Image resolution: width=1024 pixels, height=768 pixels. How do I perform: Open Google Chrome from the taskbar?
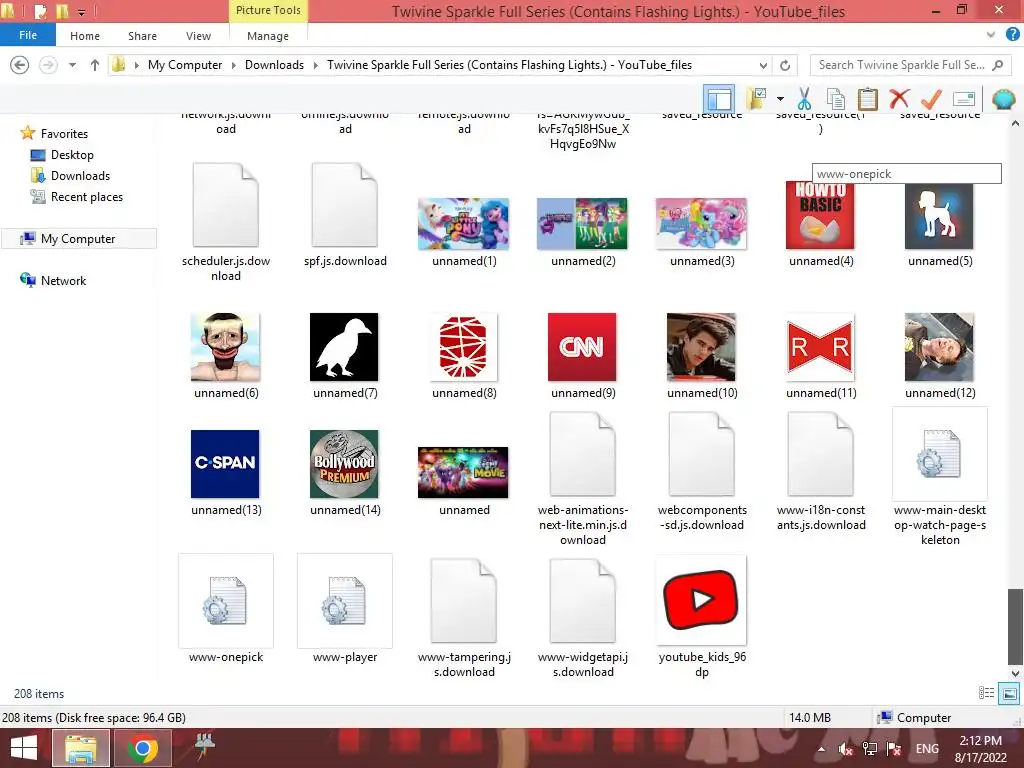(x=142, y=748)
